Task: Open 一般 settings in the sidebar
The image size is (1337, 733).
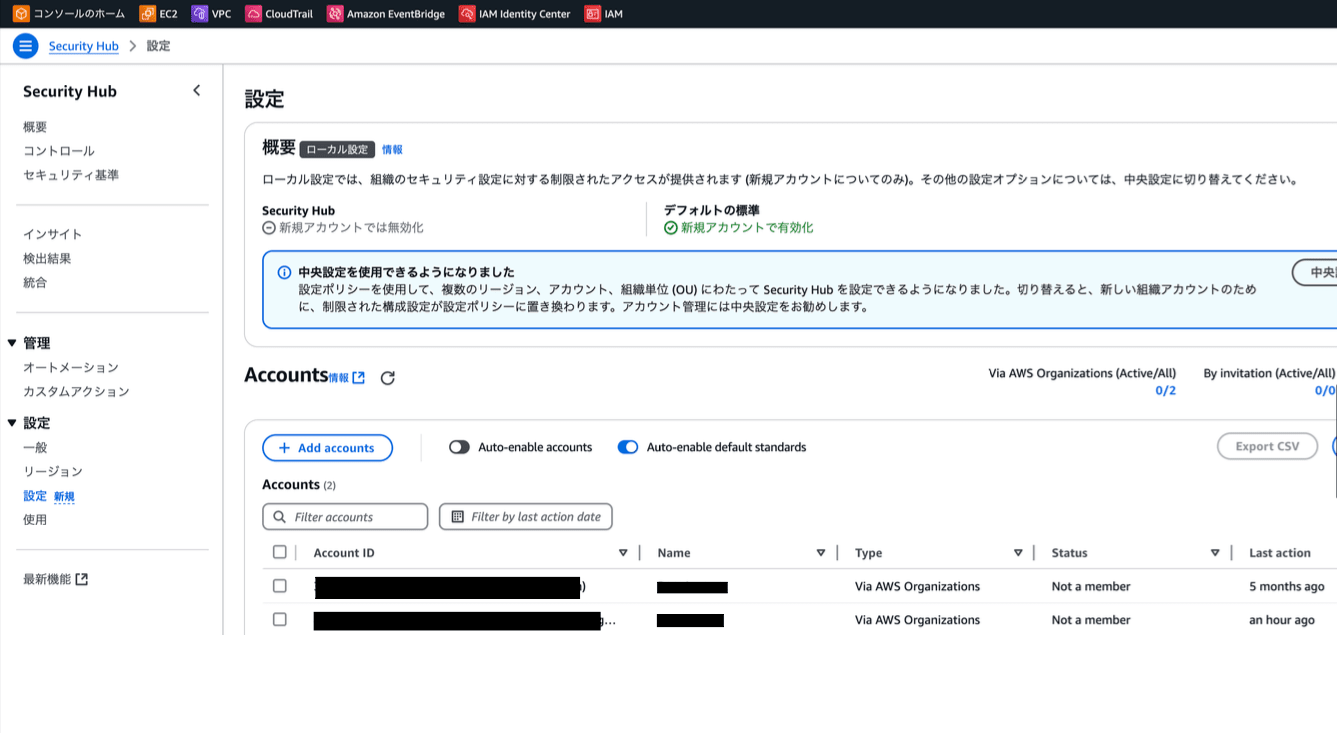Action: pyautogui.click(x=35, y=447)
